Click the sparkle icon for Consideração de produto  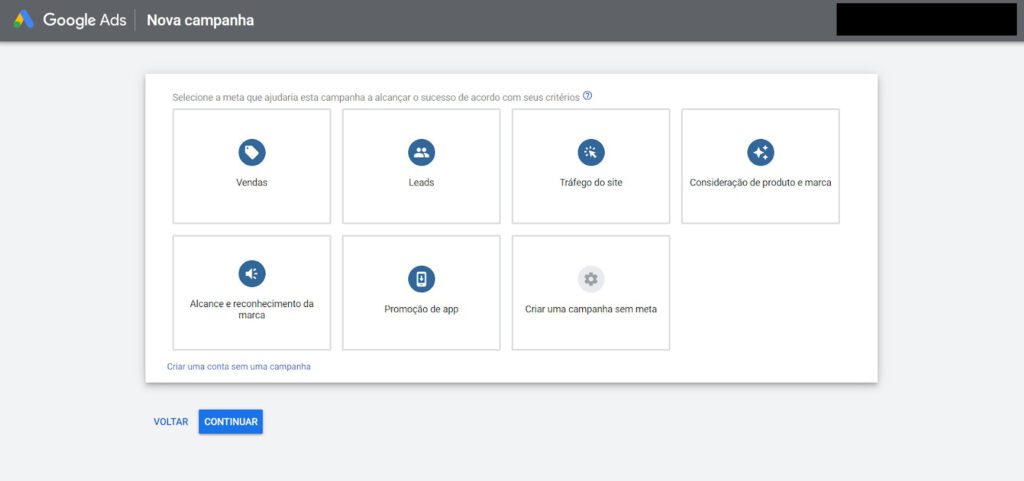[x=760, y=153]
